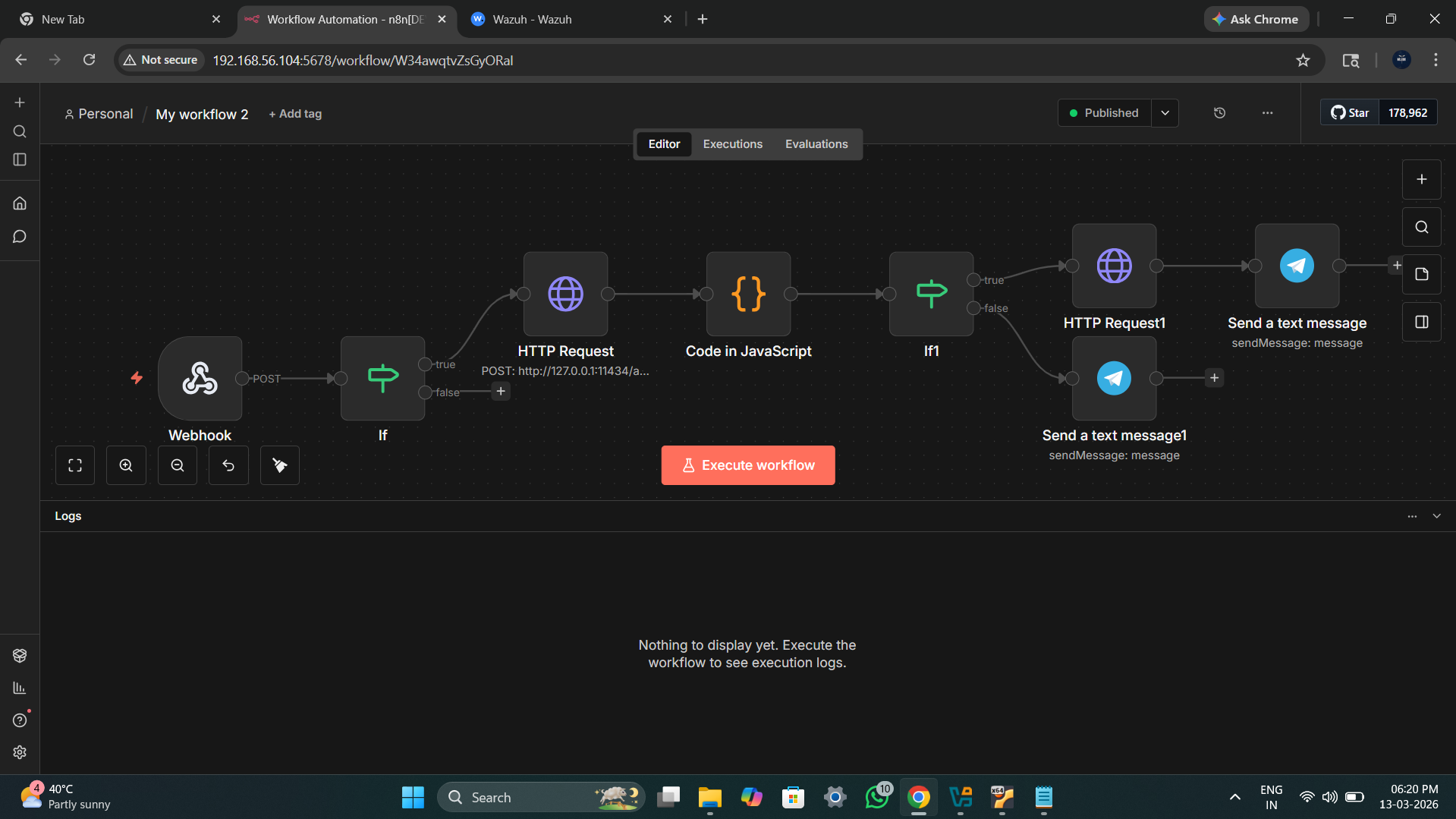Screen dimensions: 1456x819
Task: Add a sticky note to canvas
Action: click(x=1422, y=274)
